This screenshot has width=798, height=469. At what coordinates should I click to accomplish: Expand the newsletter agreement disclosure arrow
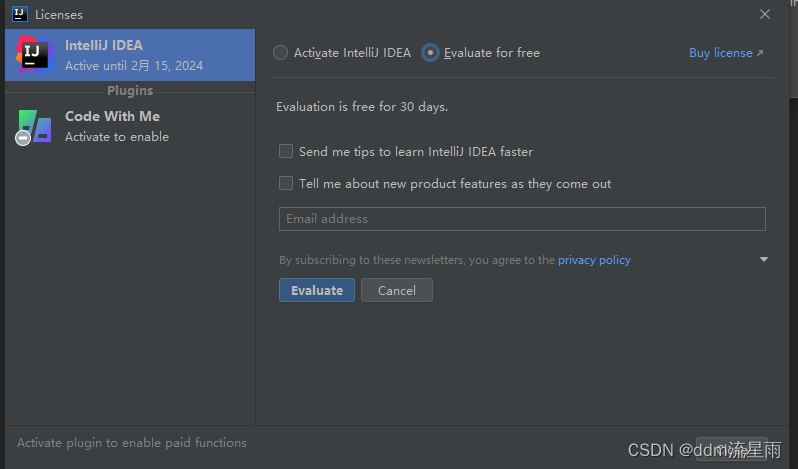[x=764, y=260]
